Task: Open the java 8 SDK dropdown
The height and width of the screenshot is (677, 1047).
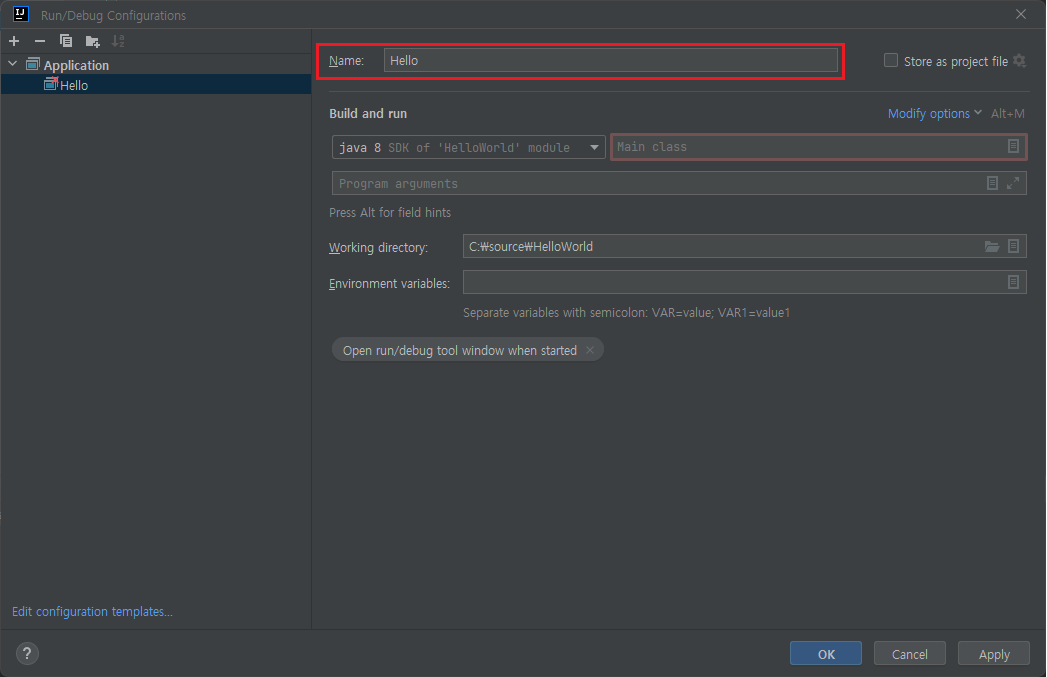Action: 595,146
